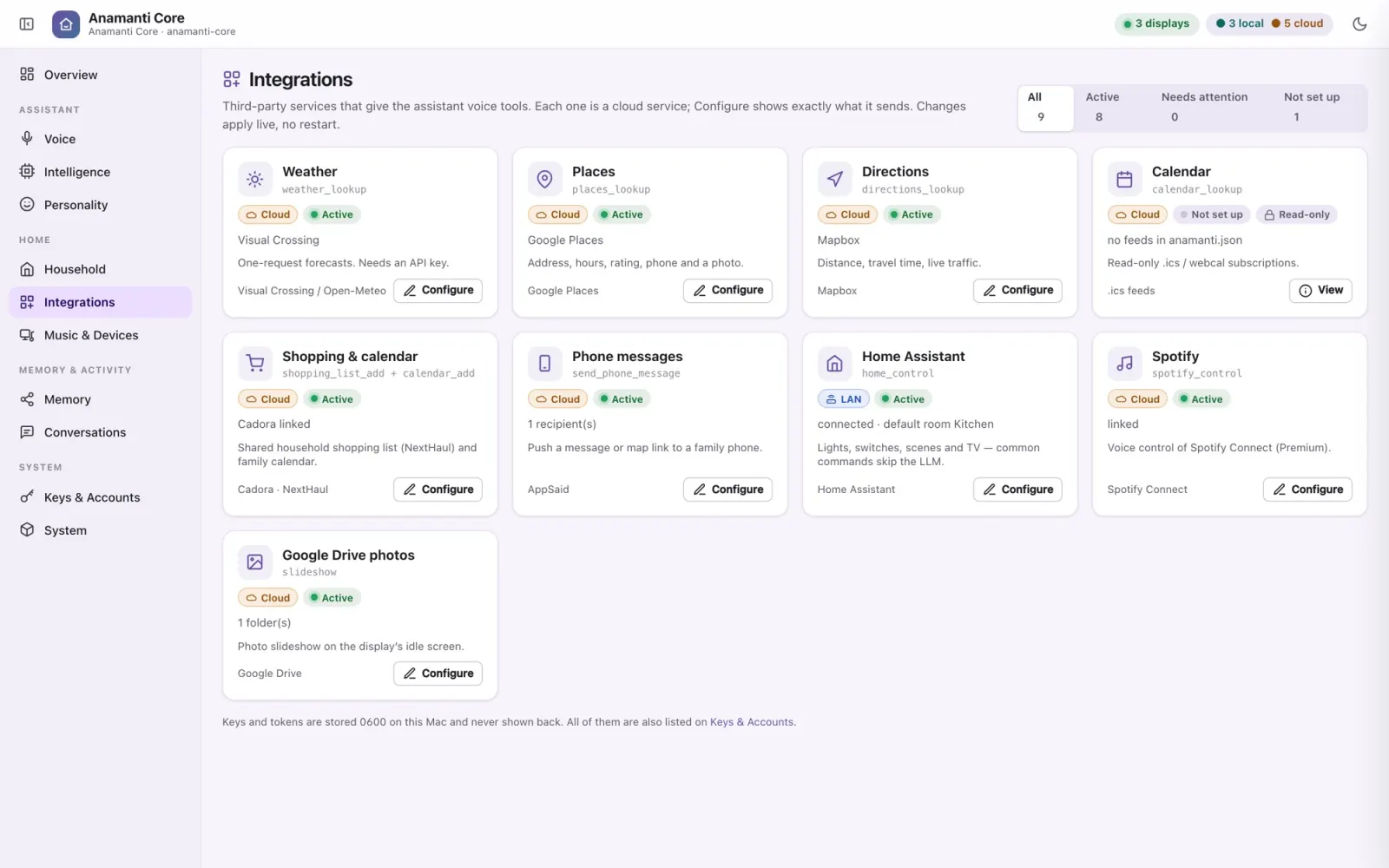Click the Read-only badge on Calendar card
Viewport: 1389px width, 868px height.
pyautogui.click(x=1296, y=214)
